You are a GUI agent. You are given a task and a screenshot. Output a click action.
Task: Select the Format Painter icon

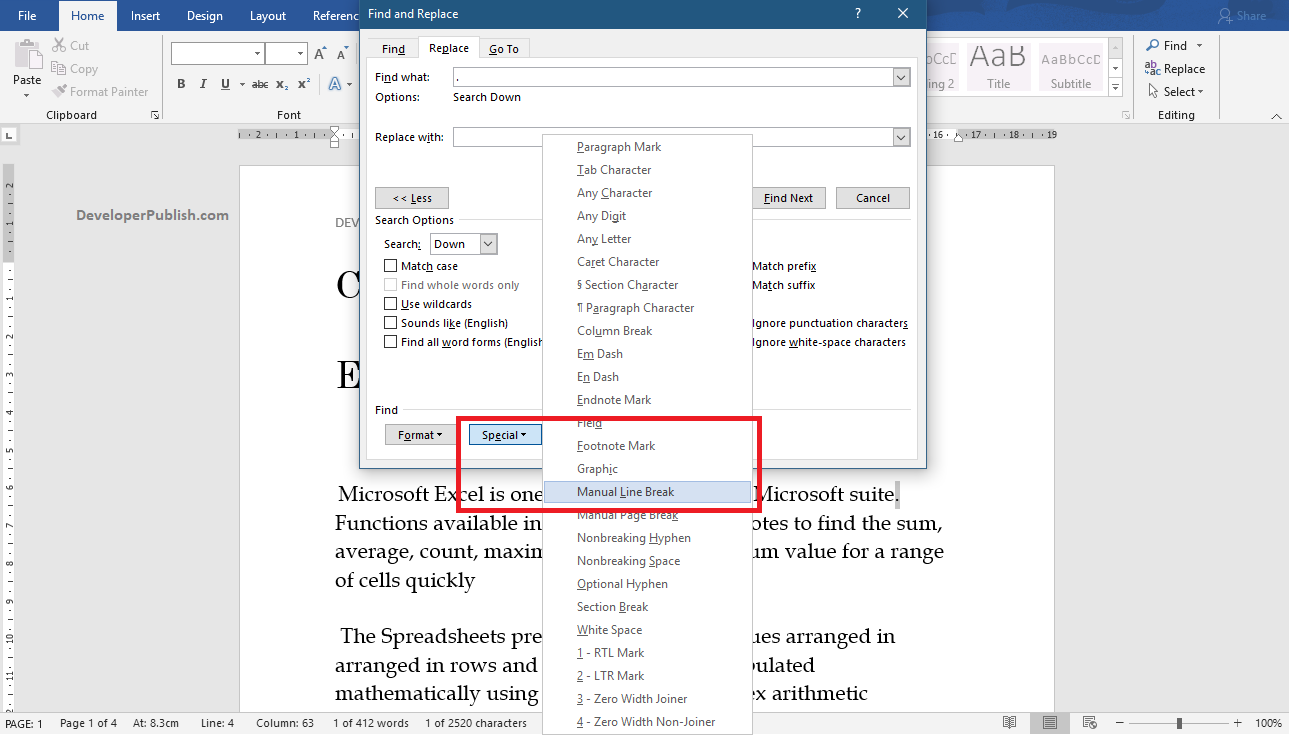[57, 91]
